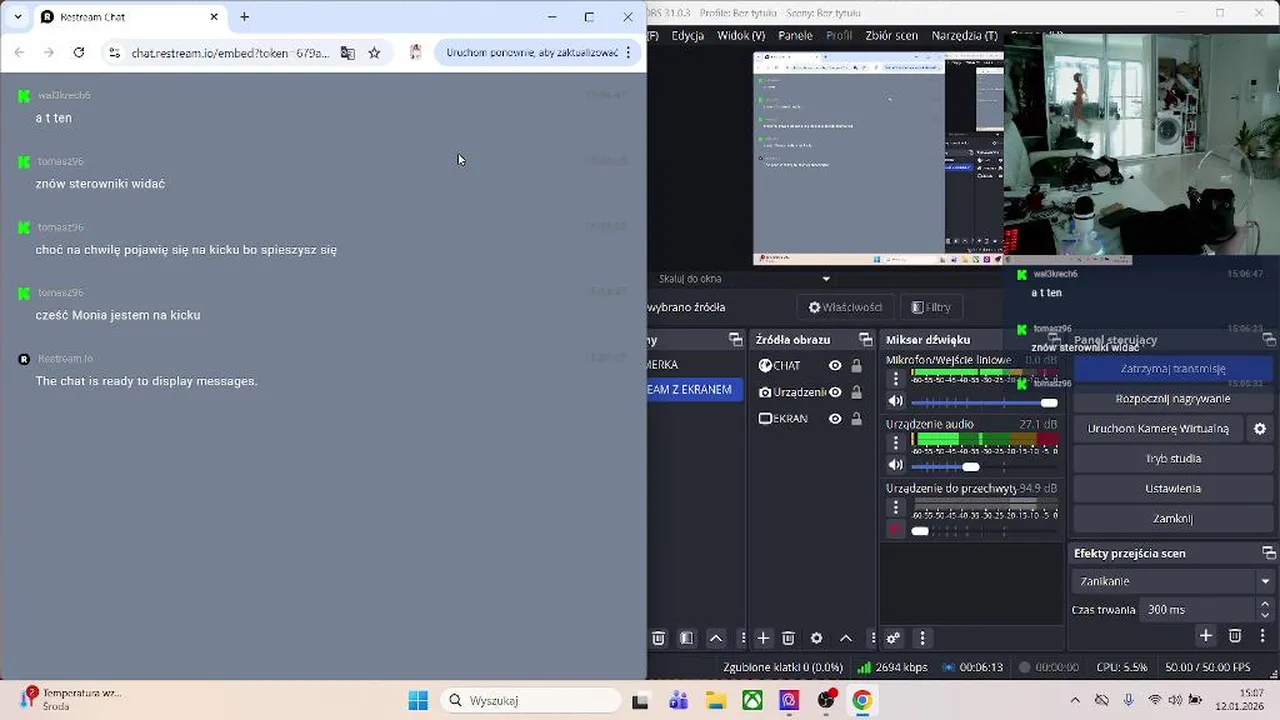Viewport: 1280px width, 720px height.
Task: Unmute Urządzenie do przechwytywania red speaker icon
Action: coord(896,530)
